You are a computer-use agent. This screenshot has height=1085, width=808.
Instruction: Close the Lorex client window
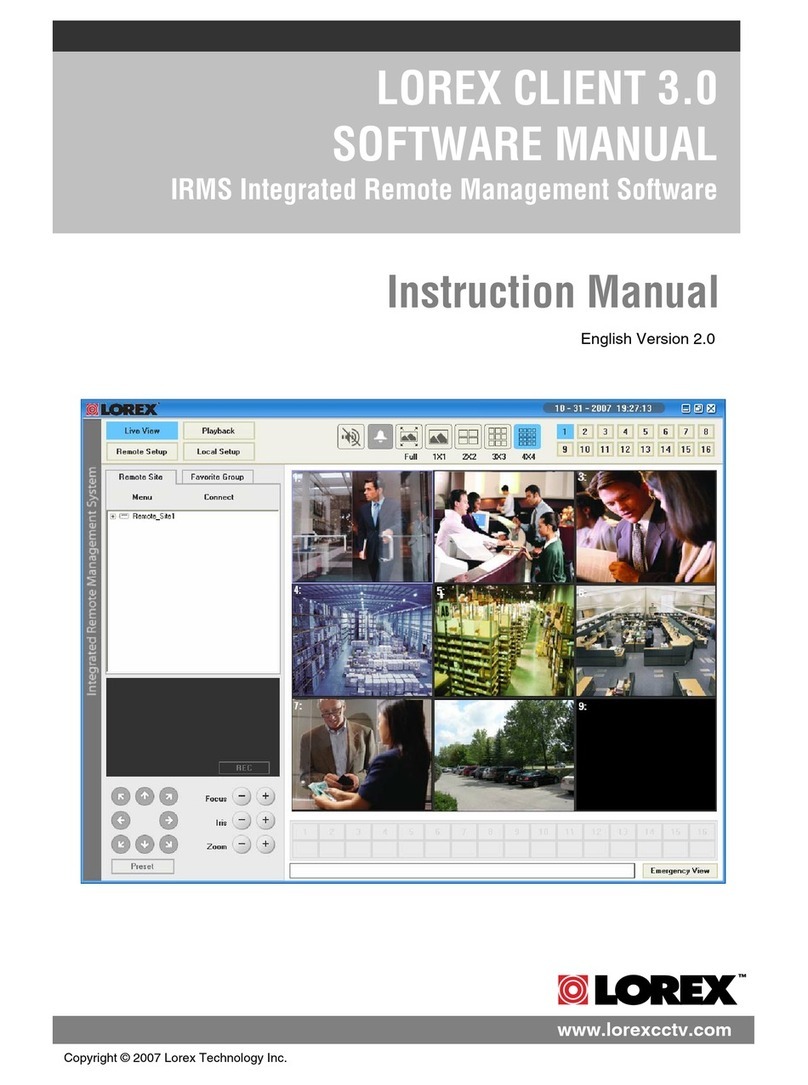pos(710,408)
